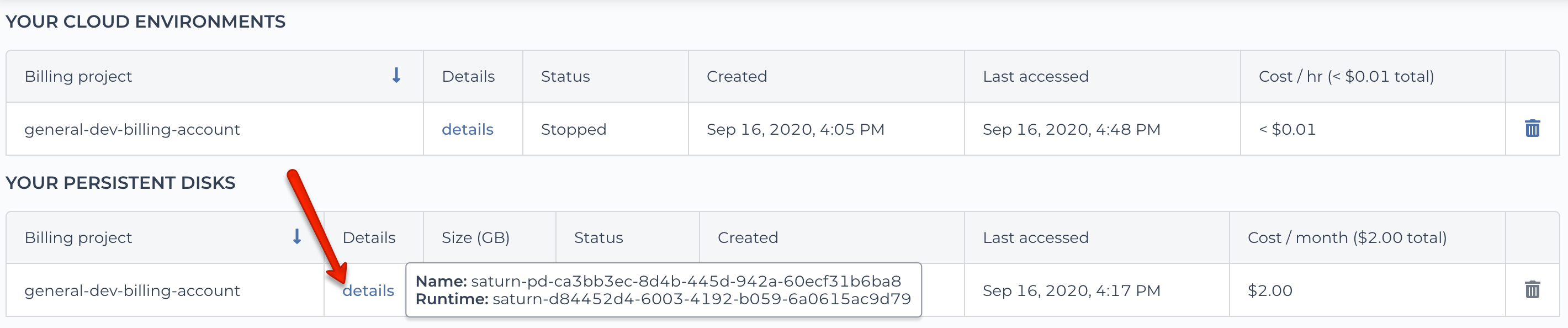Screen dimensions: 1568x328
Task: Open details link for persistent disk
Action: pyautogui.click(x=368, y=290)
